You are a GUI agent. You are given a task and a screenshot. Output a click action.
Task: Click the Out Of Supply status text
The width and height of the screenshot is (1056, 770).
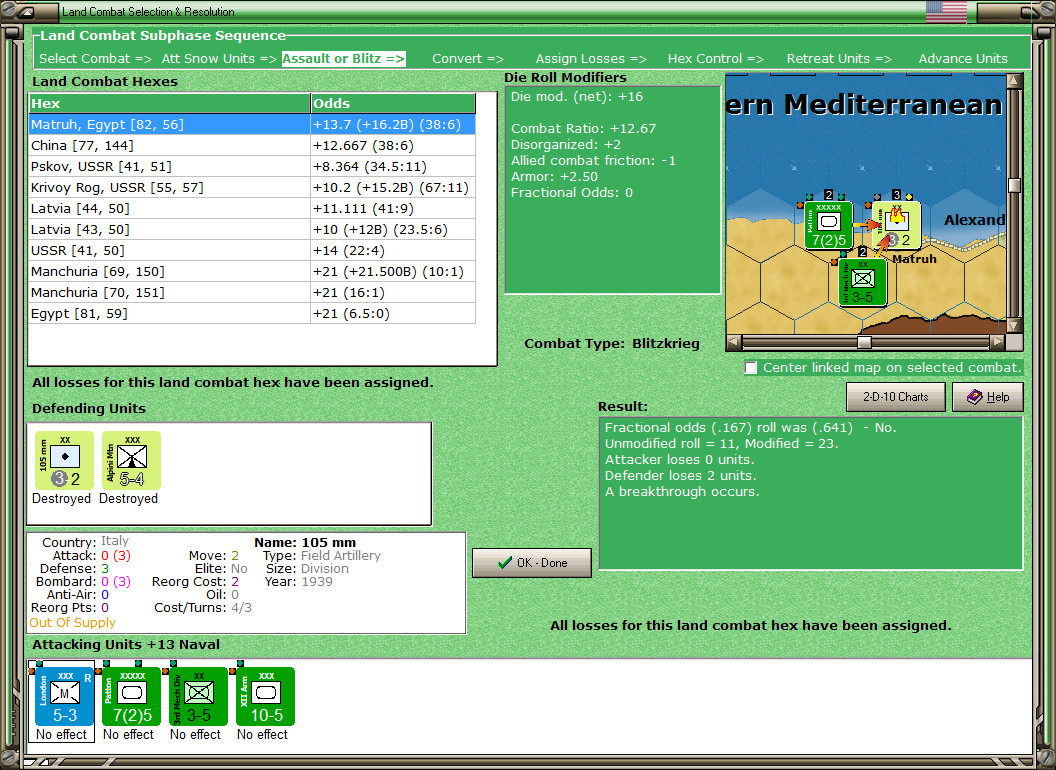coord(72,622)
